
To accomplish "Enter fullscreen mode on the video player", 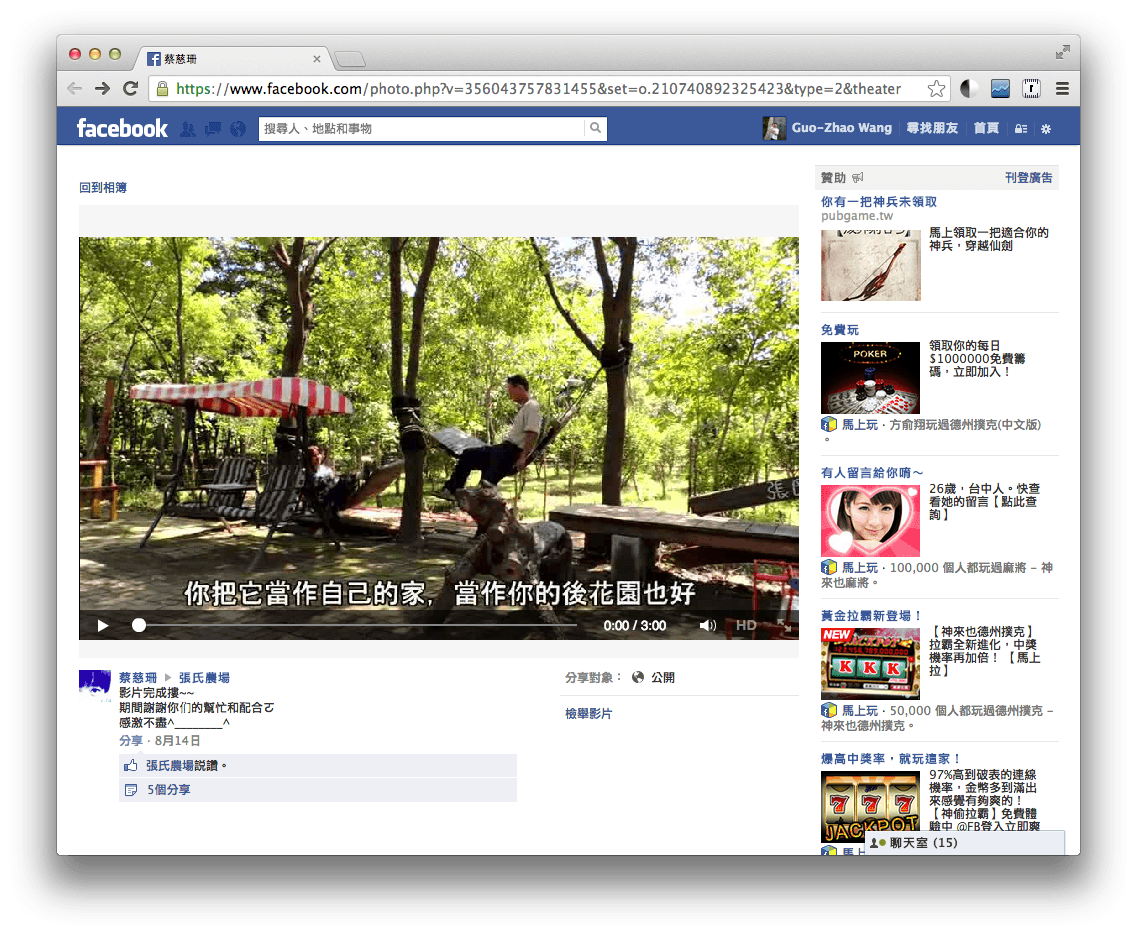I will pyautogui.click(x=783, y=626).
